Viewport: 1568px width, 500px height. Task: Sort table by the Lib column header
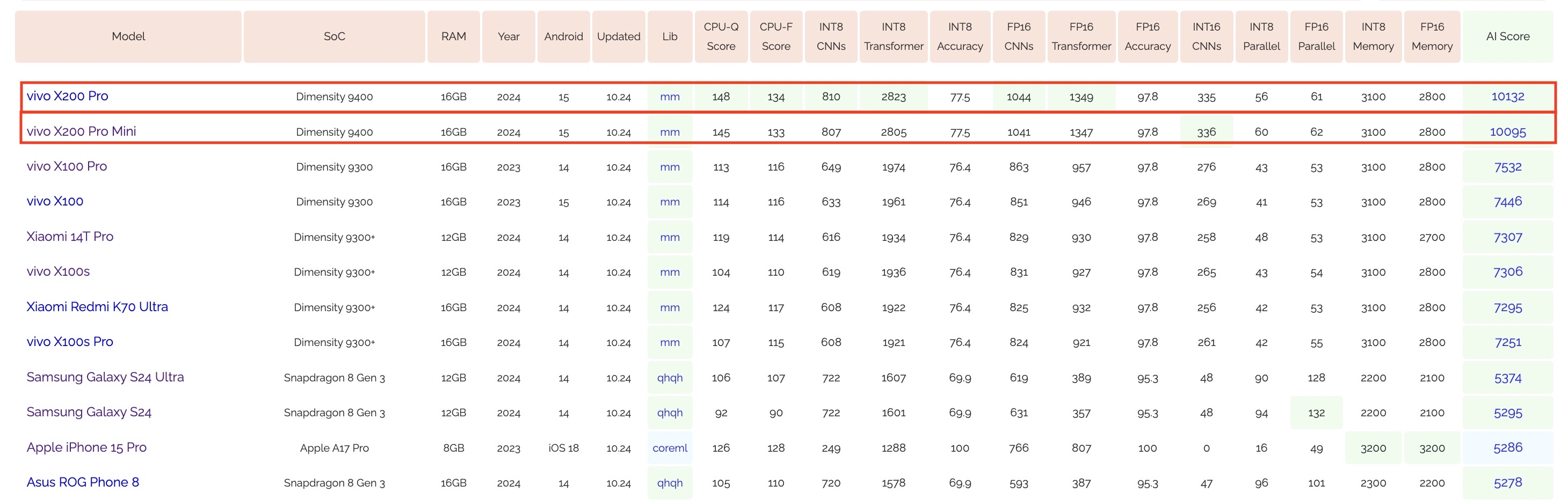pos(670,36)
